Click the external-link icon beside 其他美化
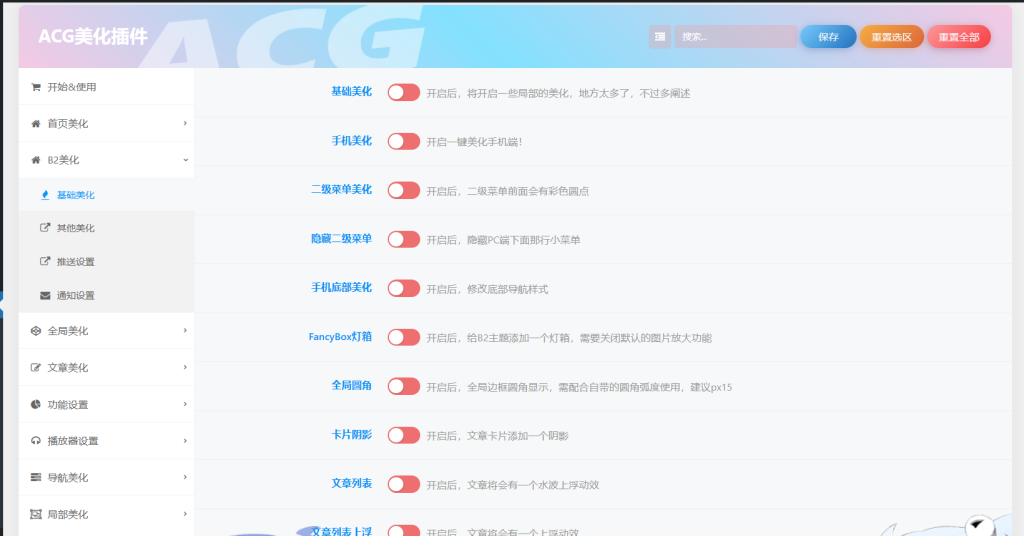The height and width of the screenshot is (536, 1024). point(45,228)
